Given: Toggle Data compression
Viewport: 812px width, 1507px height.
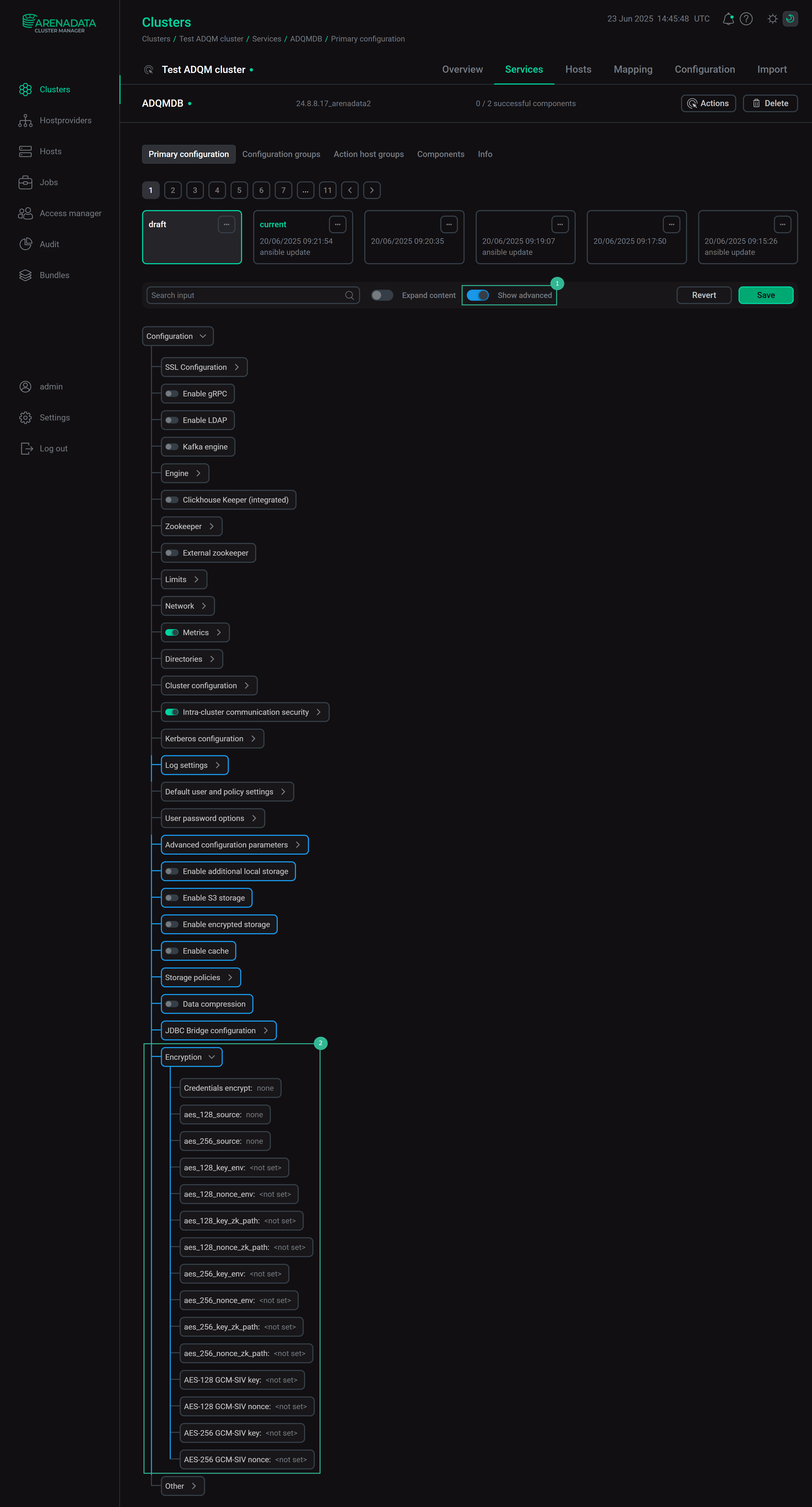Looking at the screenshot, I should click(x=172, y=1004).
